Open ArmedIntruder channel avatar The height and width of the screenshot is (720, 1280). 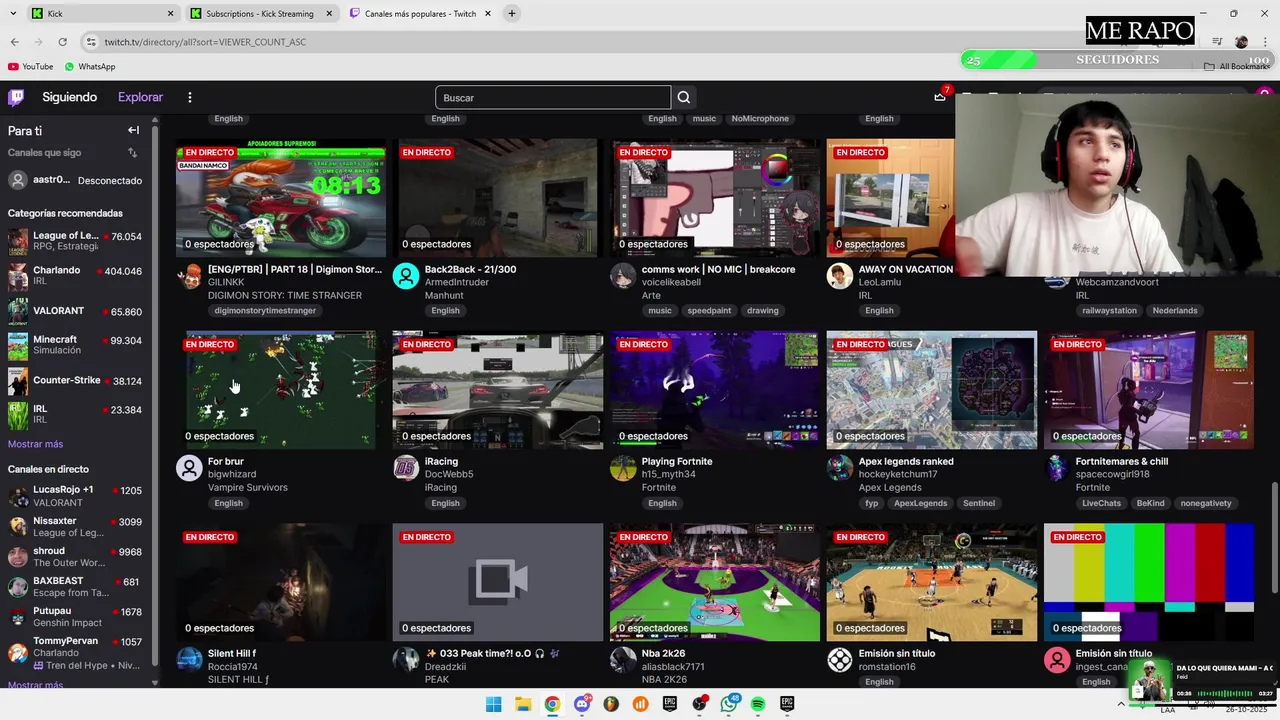click(406, 276)
